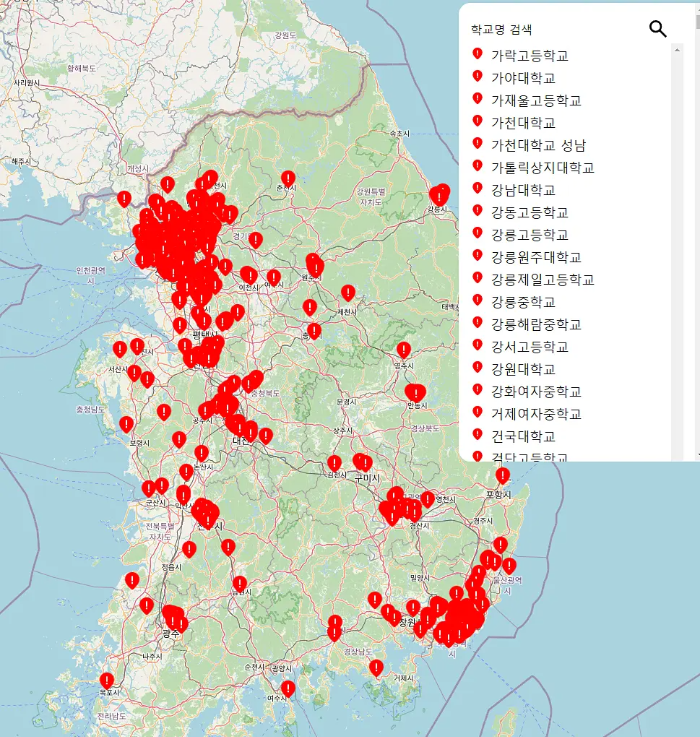Viewport: 700px width, 737px height.
Task: Click the marker icon beside 가천대학교 성남
Action: pyautogui.click(x=477, y=143)
